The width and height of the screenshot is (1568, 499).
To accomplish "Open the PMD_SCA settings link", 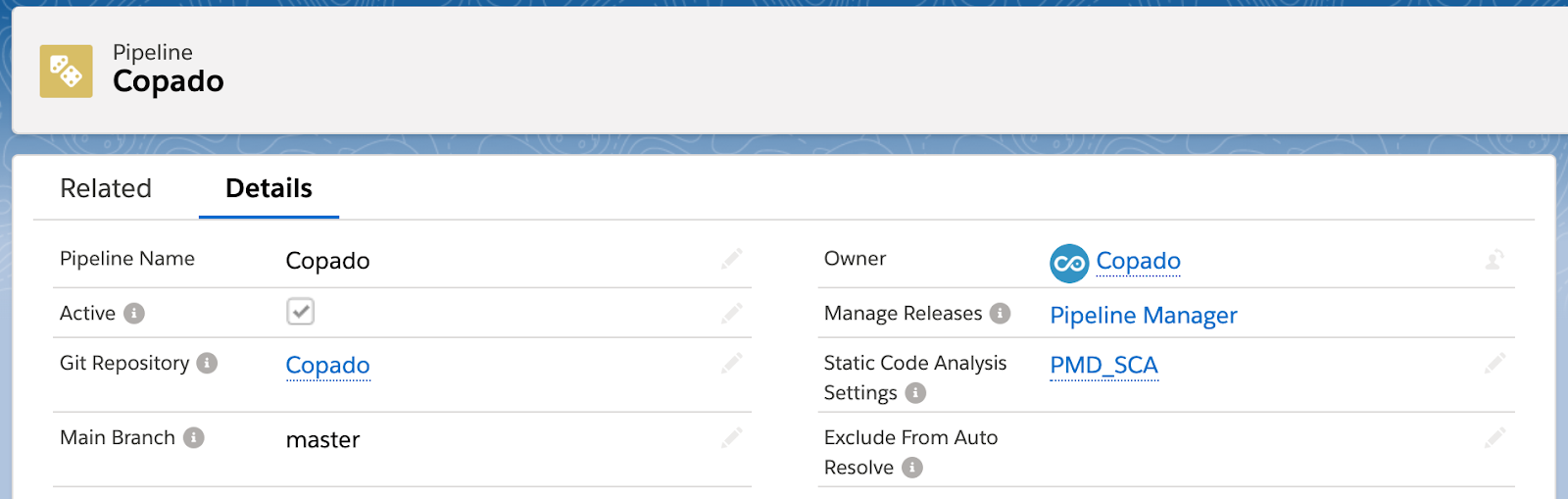I will (x=1103, y=365).
